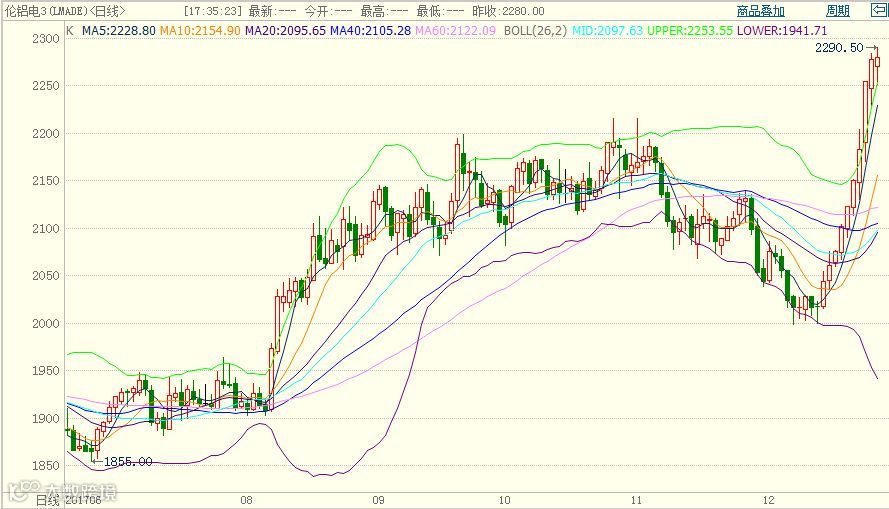889x509 pixels.
Task: Click the 最低 low price field
Action: tap(441, 11)
